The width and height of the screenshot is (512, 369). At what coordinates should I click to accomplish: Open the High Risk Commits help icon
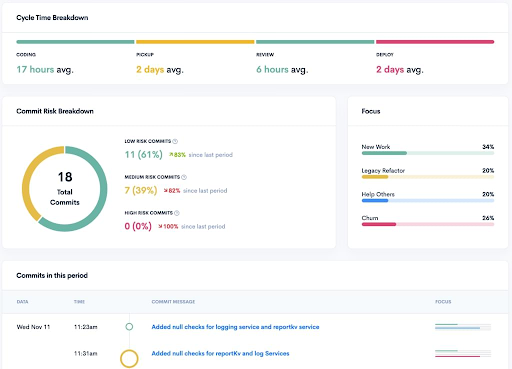(177, 213)
